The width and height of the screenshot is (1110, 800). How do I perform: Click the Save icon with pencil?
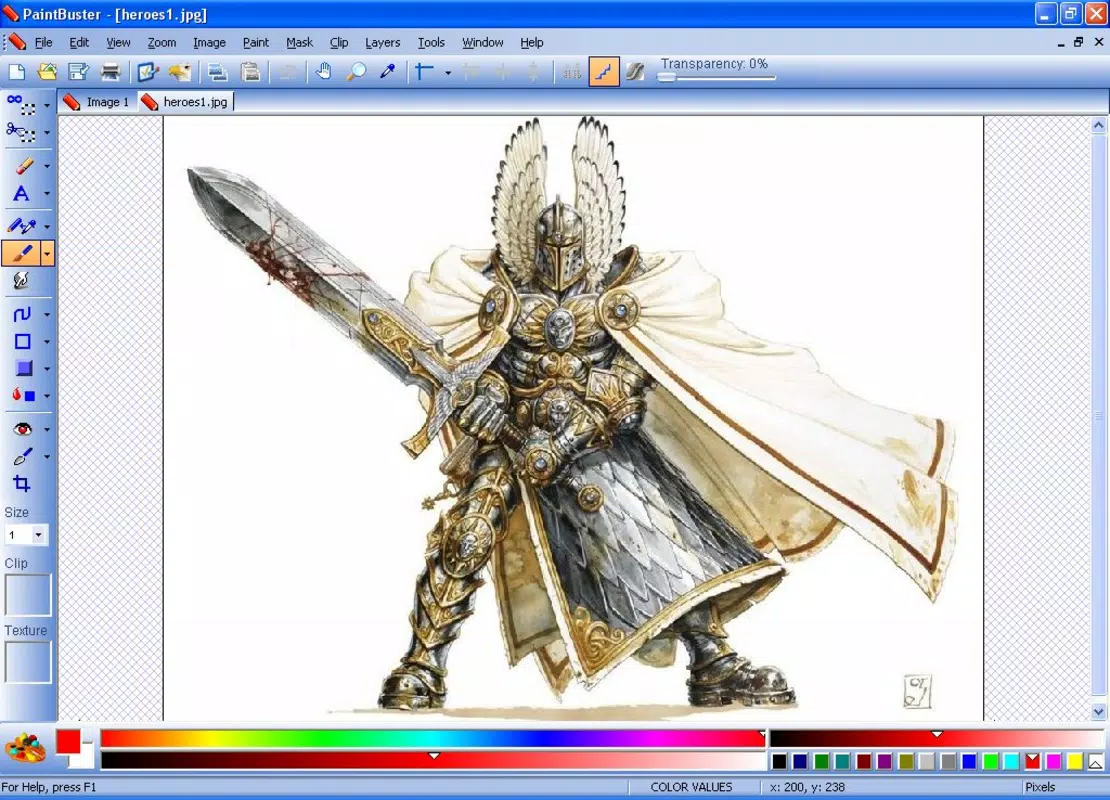coord(78,72)
